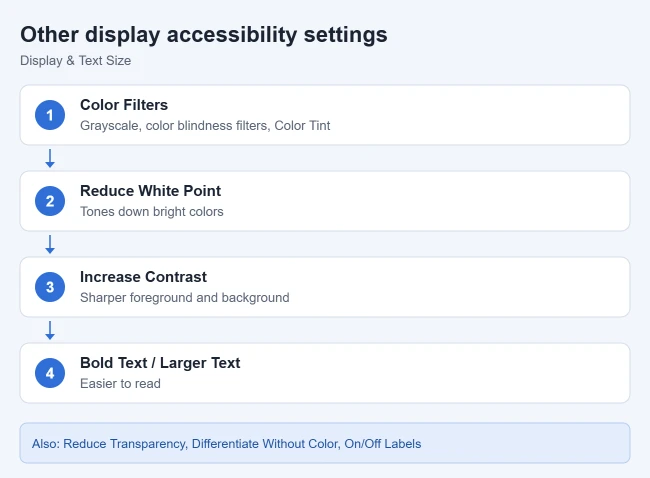Click the 'Other display accessibility settings' heading

click(x=204, y=35)
